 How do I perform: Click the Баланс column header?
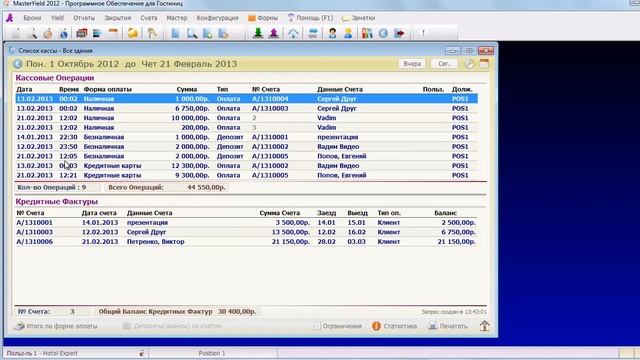[445, 213]
